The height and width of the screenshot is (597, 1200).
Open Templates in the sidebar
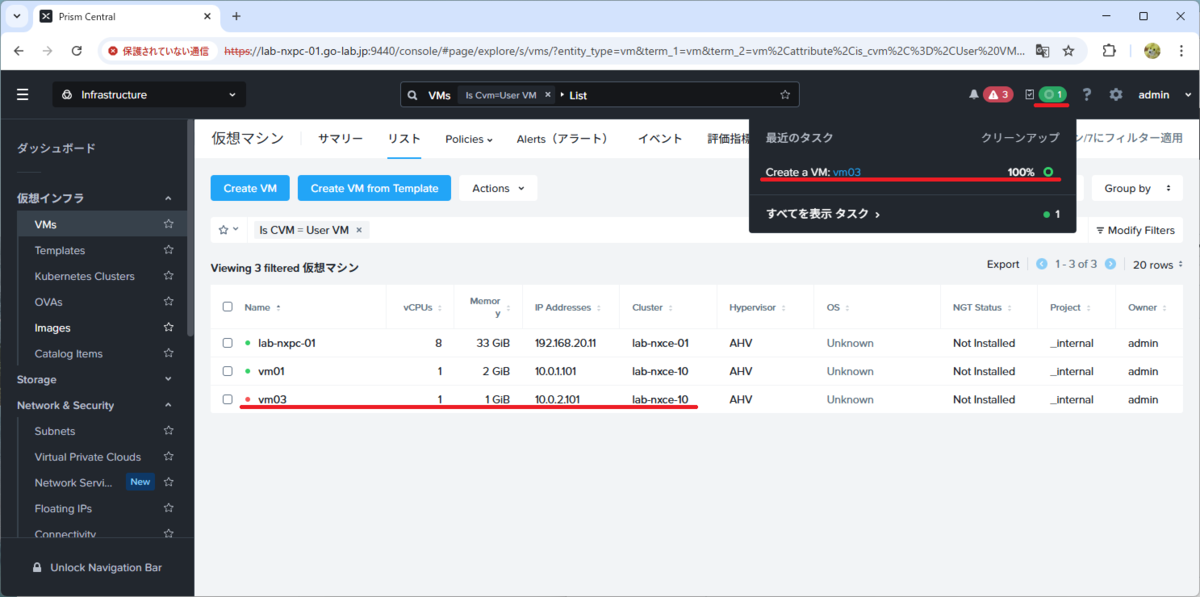pyautogui.click(x=60, y=250)
